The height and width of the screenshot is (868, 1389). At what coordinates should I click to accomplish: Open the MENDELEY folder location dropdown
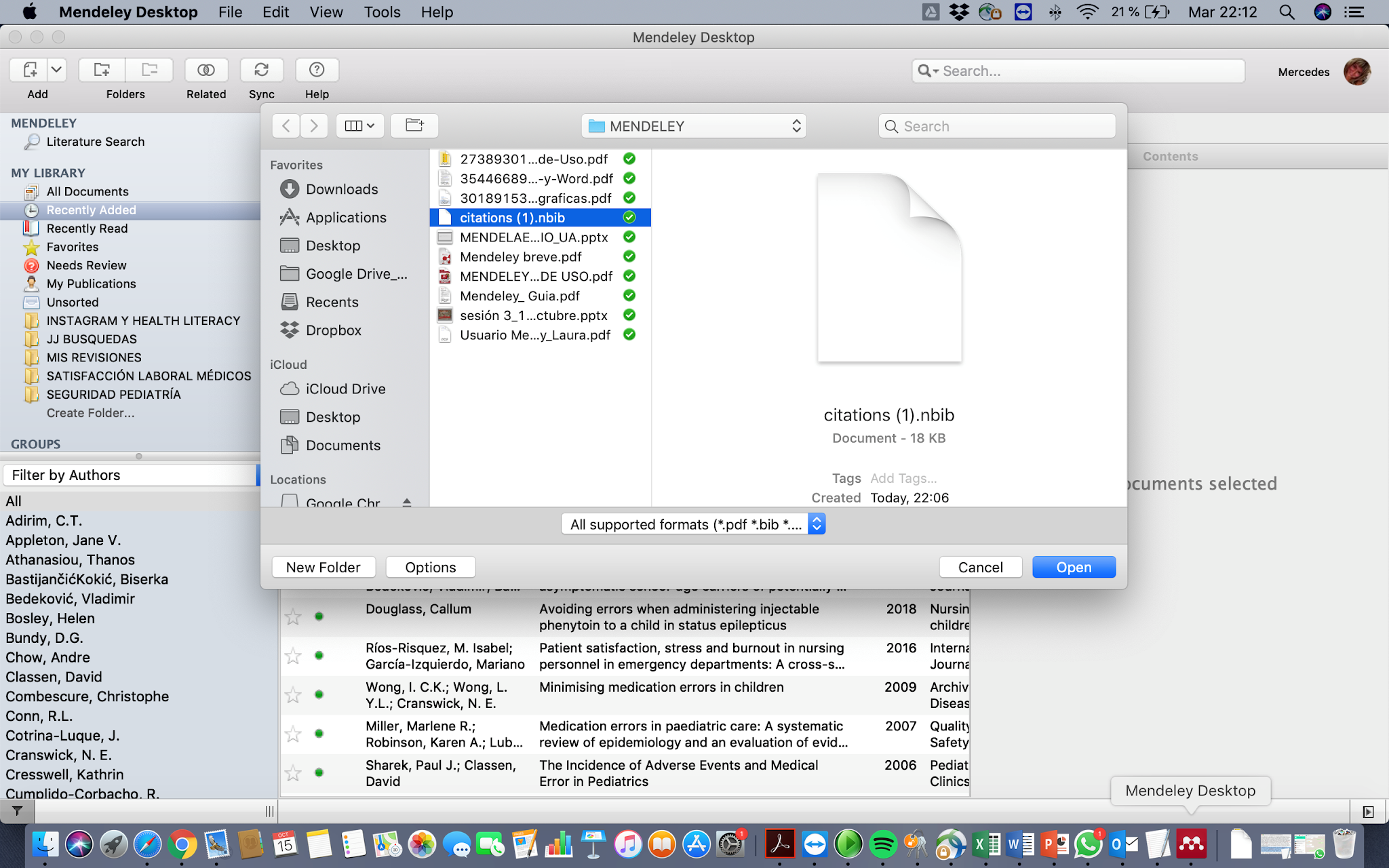[693, 126]
